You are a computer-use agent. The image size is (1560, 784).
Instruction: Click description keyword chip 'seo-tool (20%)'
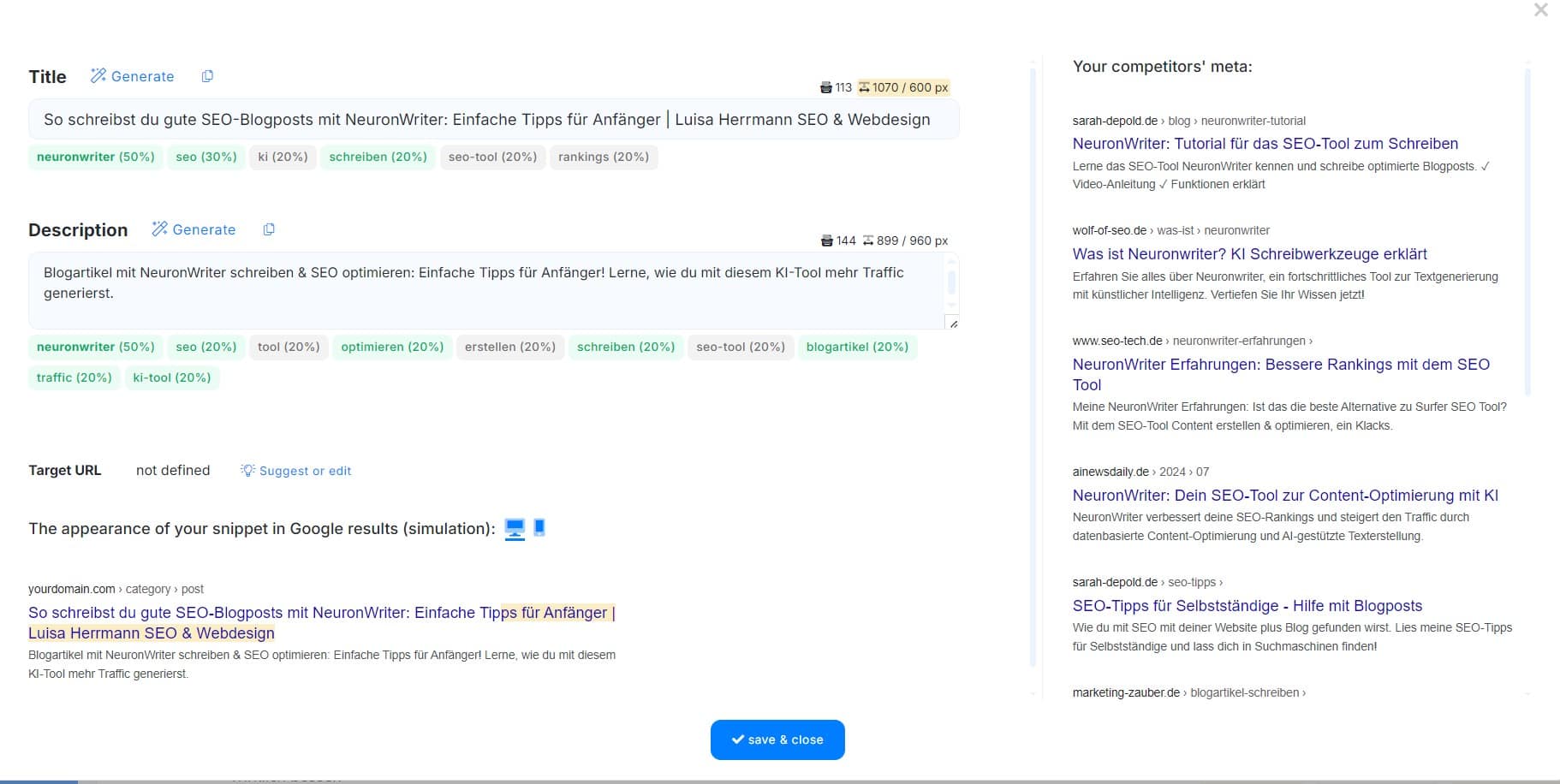[x=741, y=347]
